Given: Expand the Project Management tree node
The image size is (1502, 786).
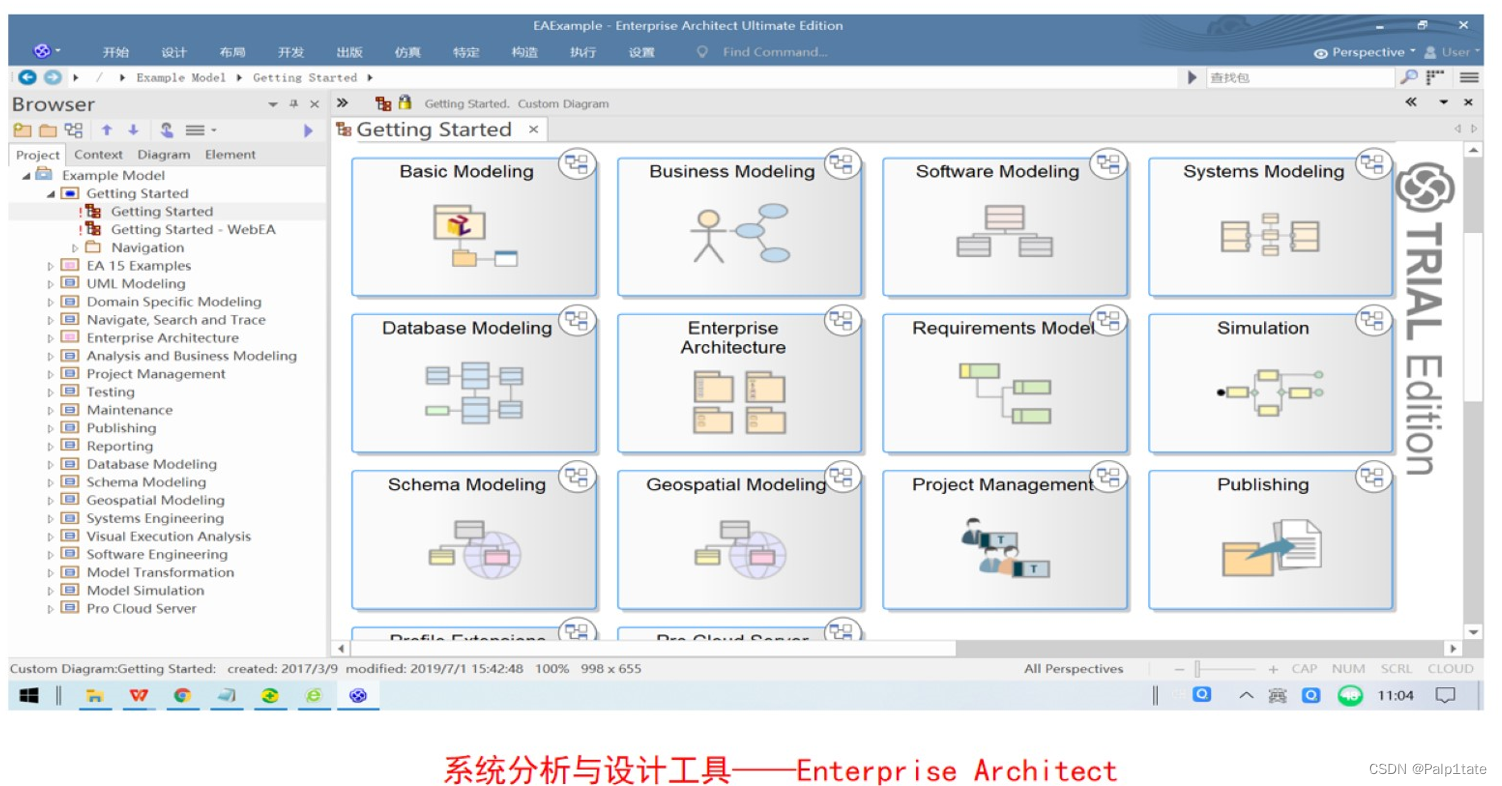Looking at the screenshot, I should click(51, 374).
